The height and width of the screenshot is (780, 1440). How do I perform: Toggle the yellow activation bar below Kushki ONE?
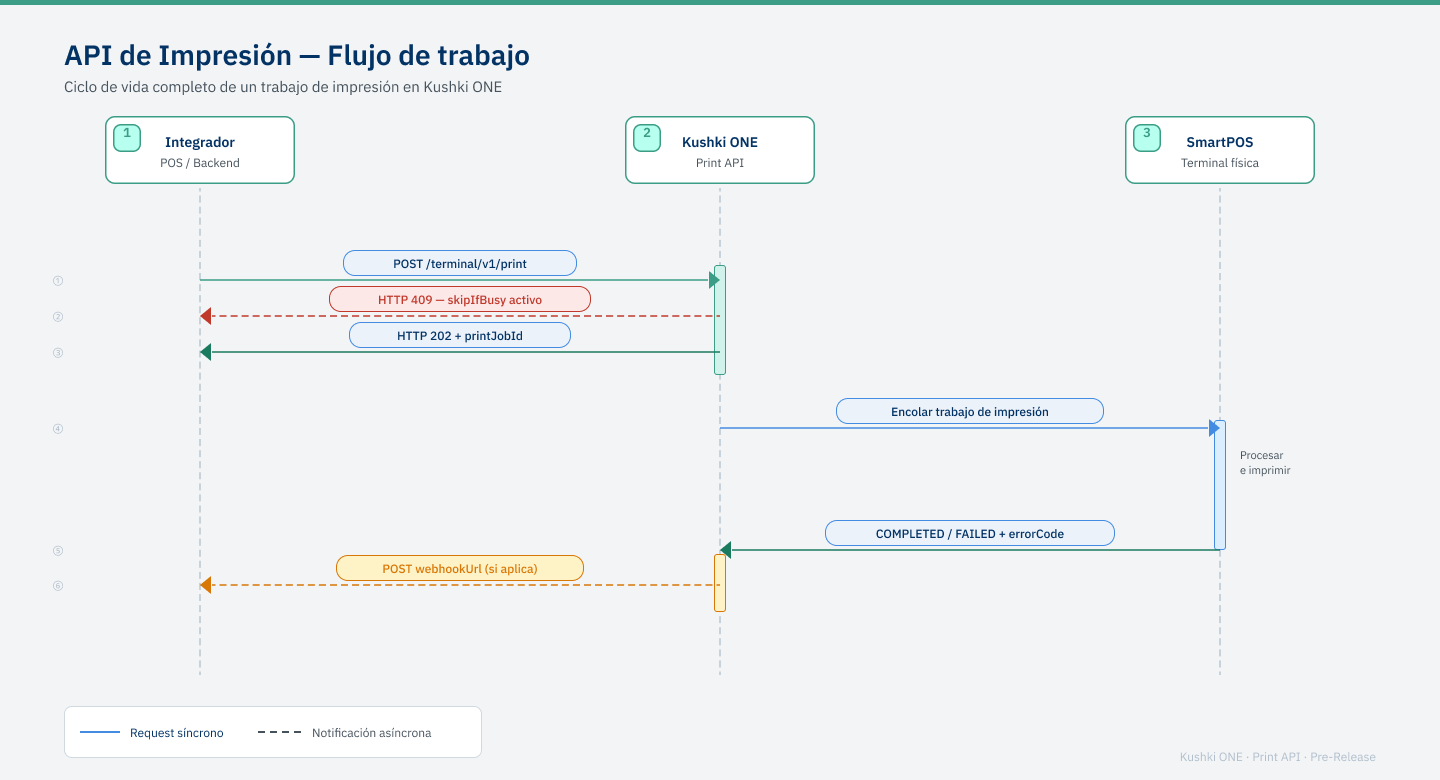click(x=719, y=580)
